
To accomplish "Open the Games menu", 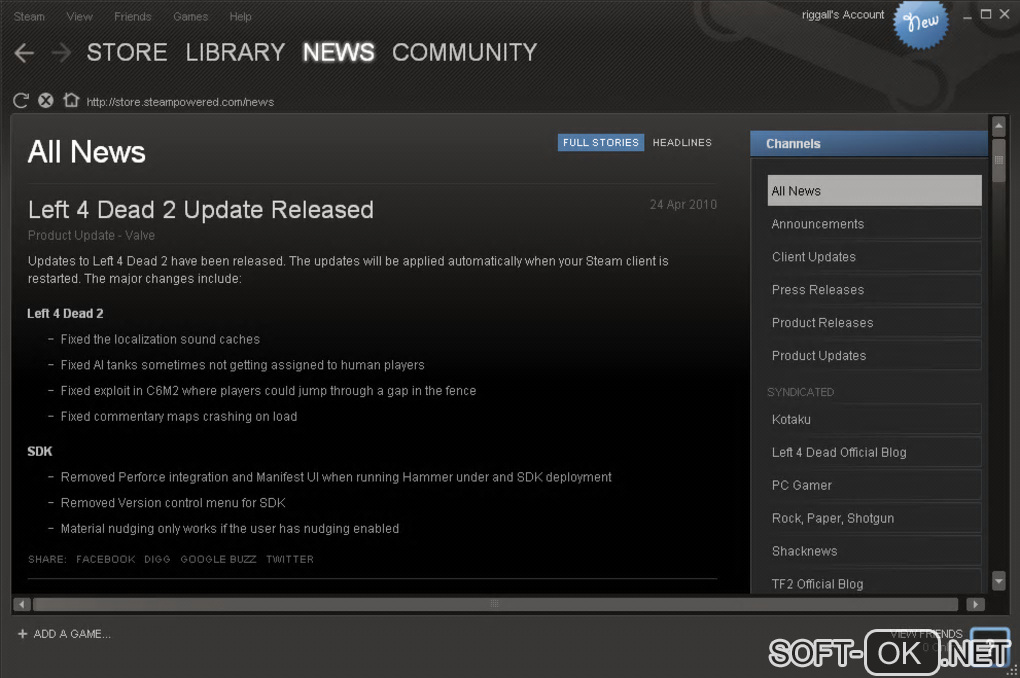I will (x=191, y=17).
